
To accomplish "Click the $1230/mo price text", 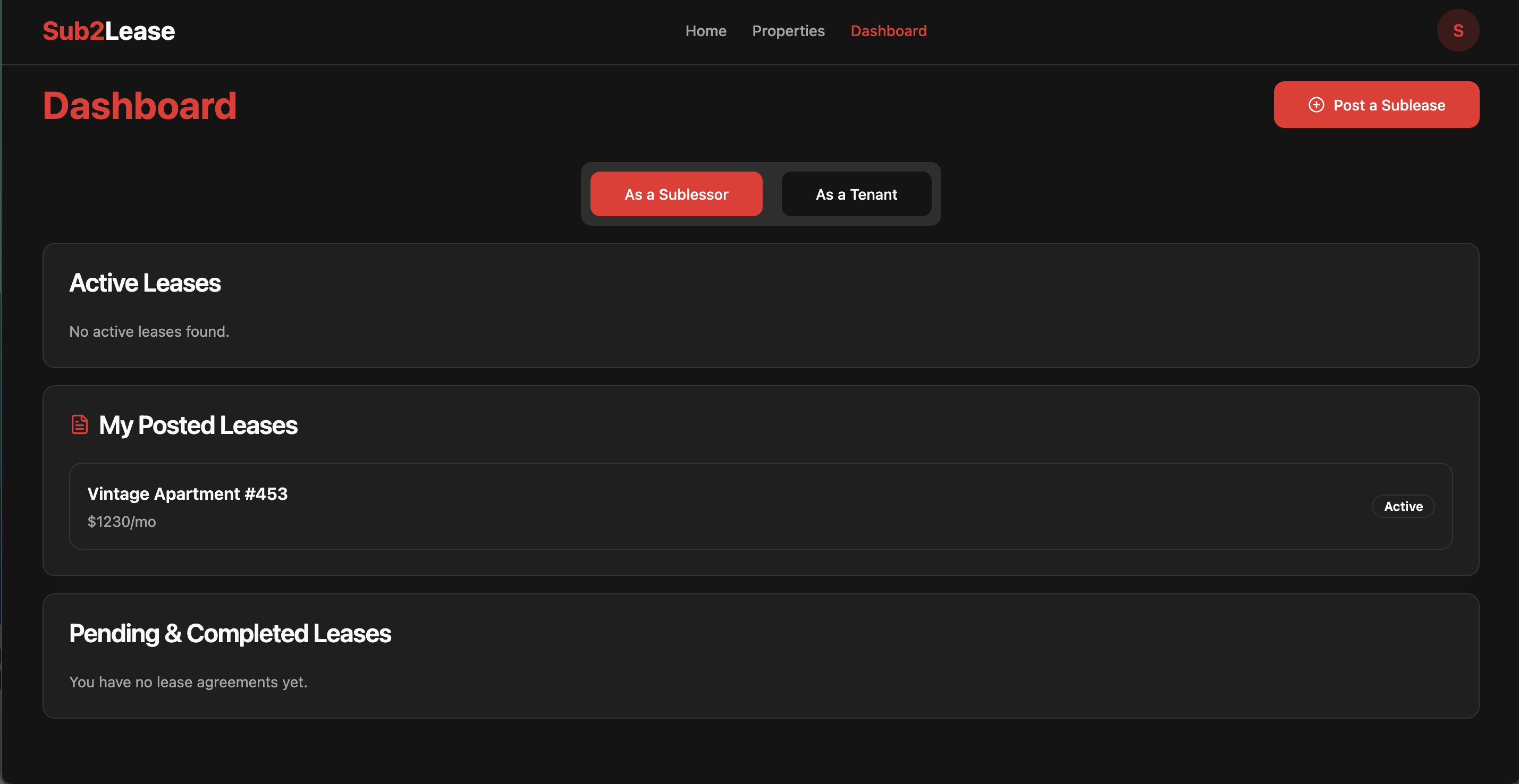I will pos(122,522).
